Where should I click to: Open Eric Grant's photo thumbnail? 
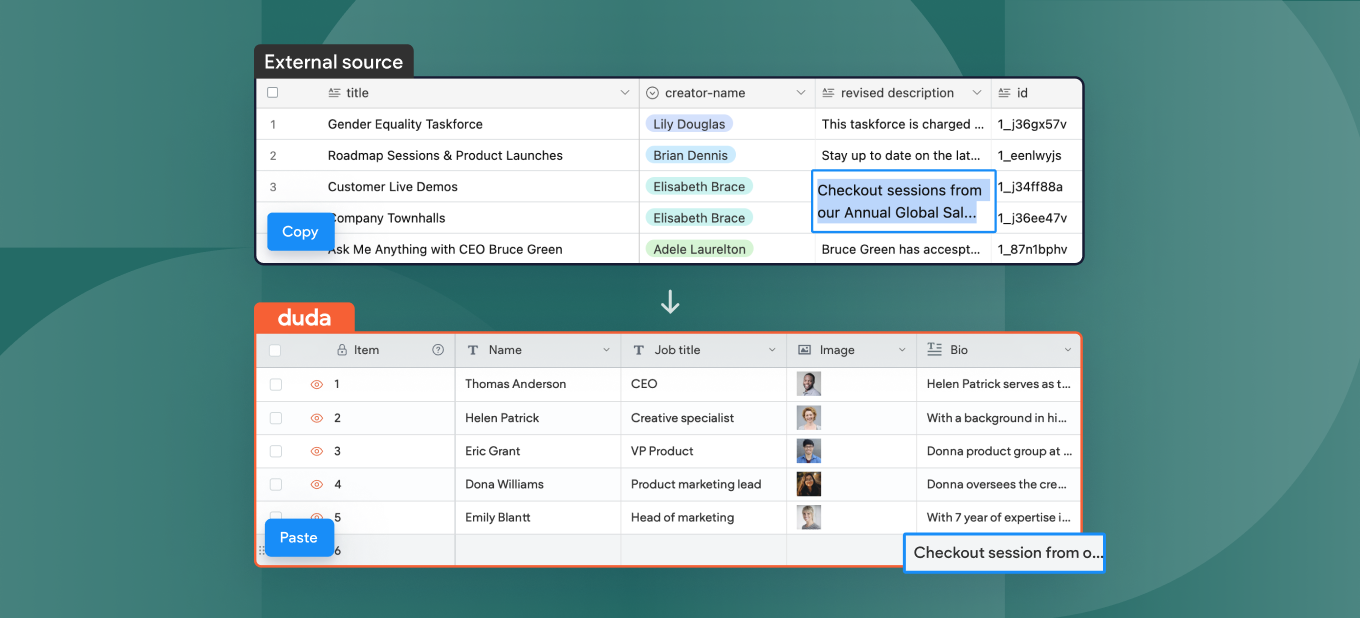[809, 451]
